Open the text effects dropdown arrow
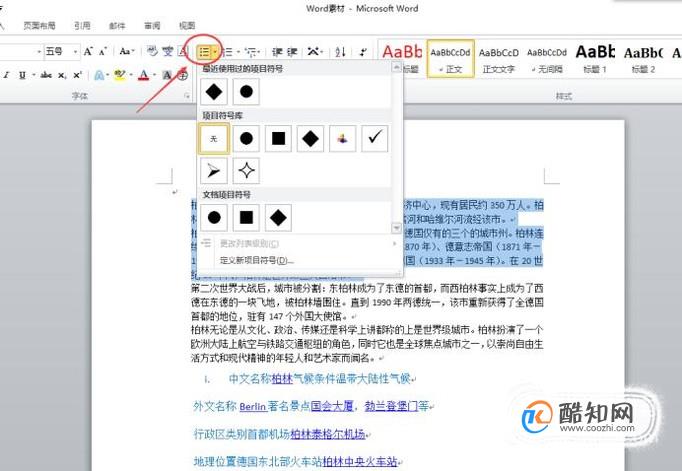The width and height of the screenshot is (682, 471). click(x=109, y=76)
